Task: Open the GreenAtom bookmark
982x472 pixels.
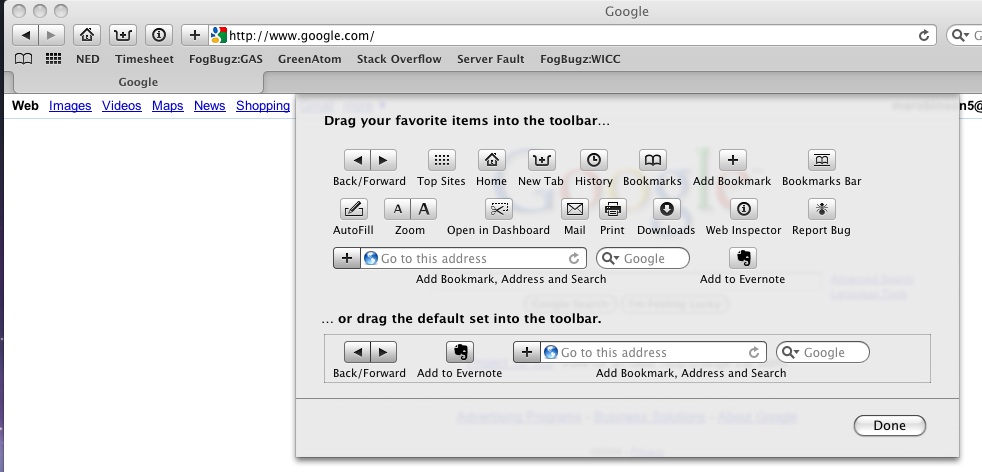Action: (x=309, y=59)
